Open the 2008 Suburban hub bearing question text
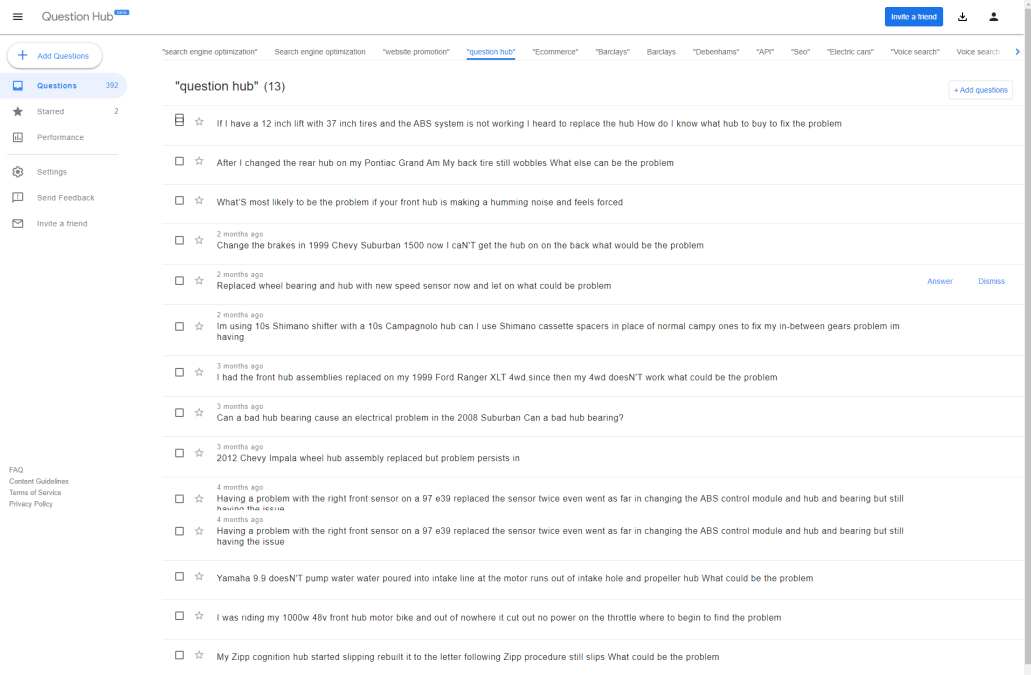This screenshot has height=675, width=1031. pos(420,418)
